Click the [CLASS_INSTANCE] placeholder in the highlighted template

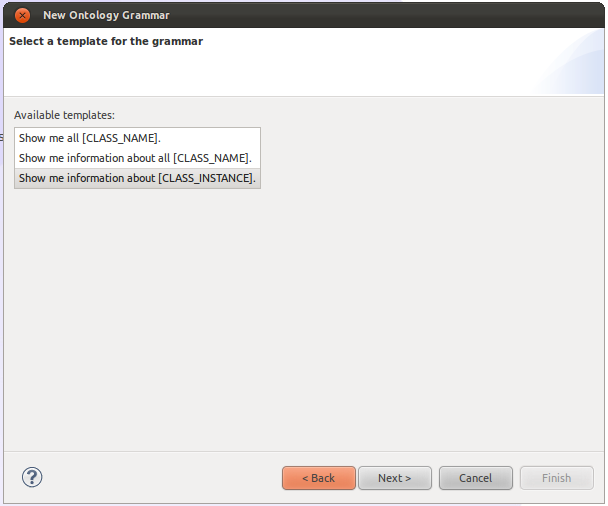point(206,178)
